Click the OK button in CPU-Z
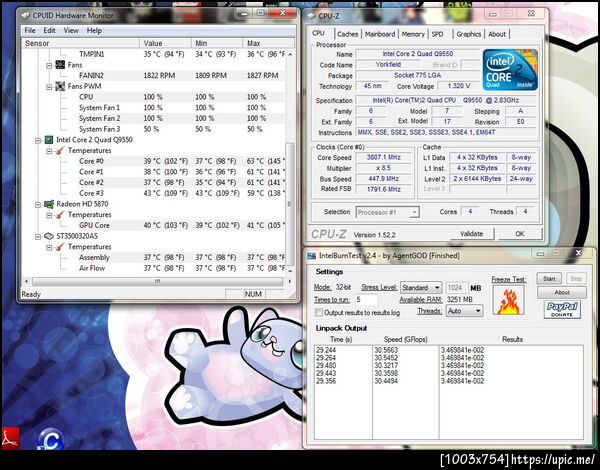The height and width of the screenshot is (470, 600). (x=520, y=233)
